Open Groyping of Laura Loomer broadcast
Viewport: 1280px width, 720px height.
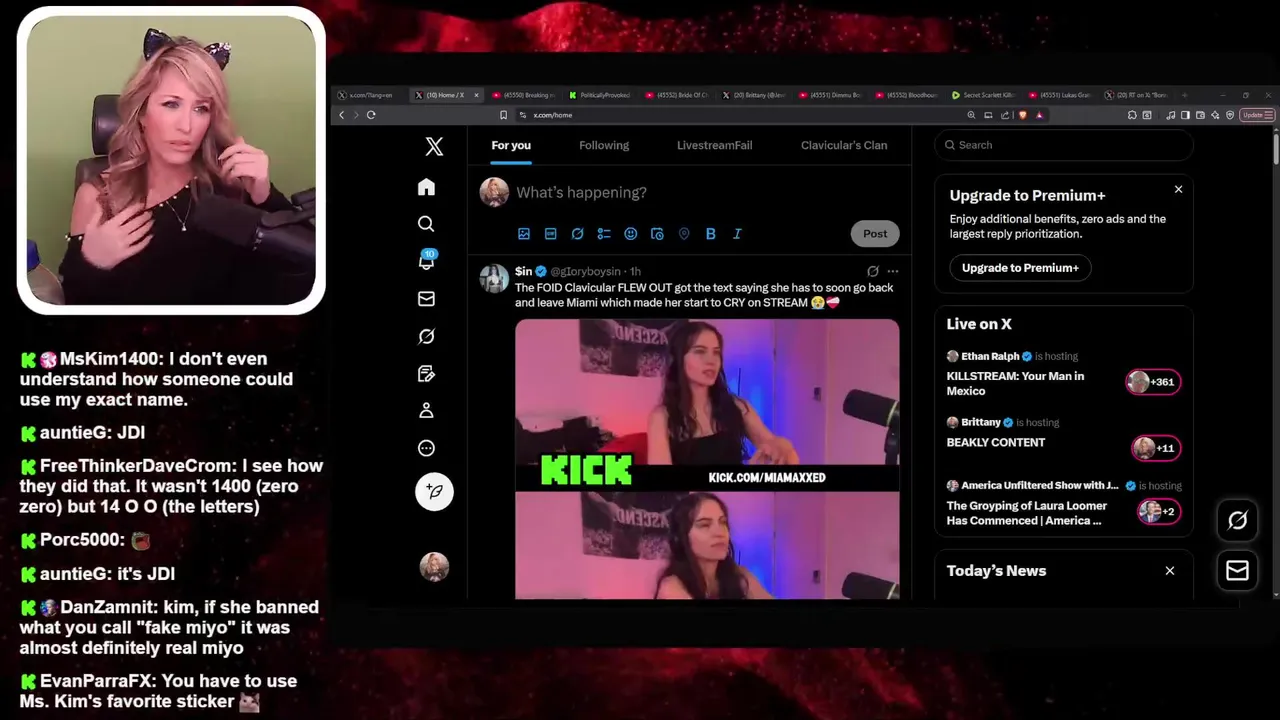(x=1027, y=513)
